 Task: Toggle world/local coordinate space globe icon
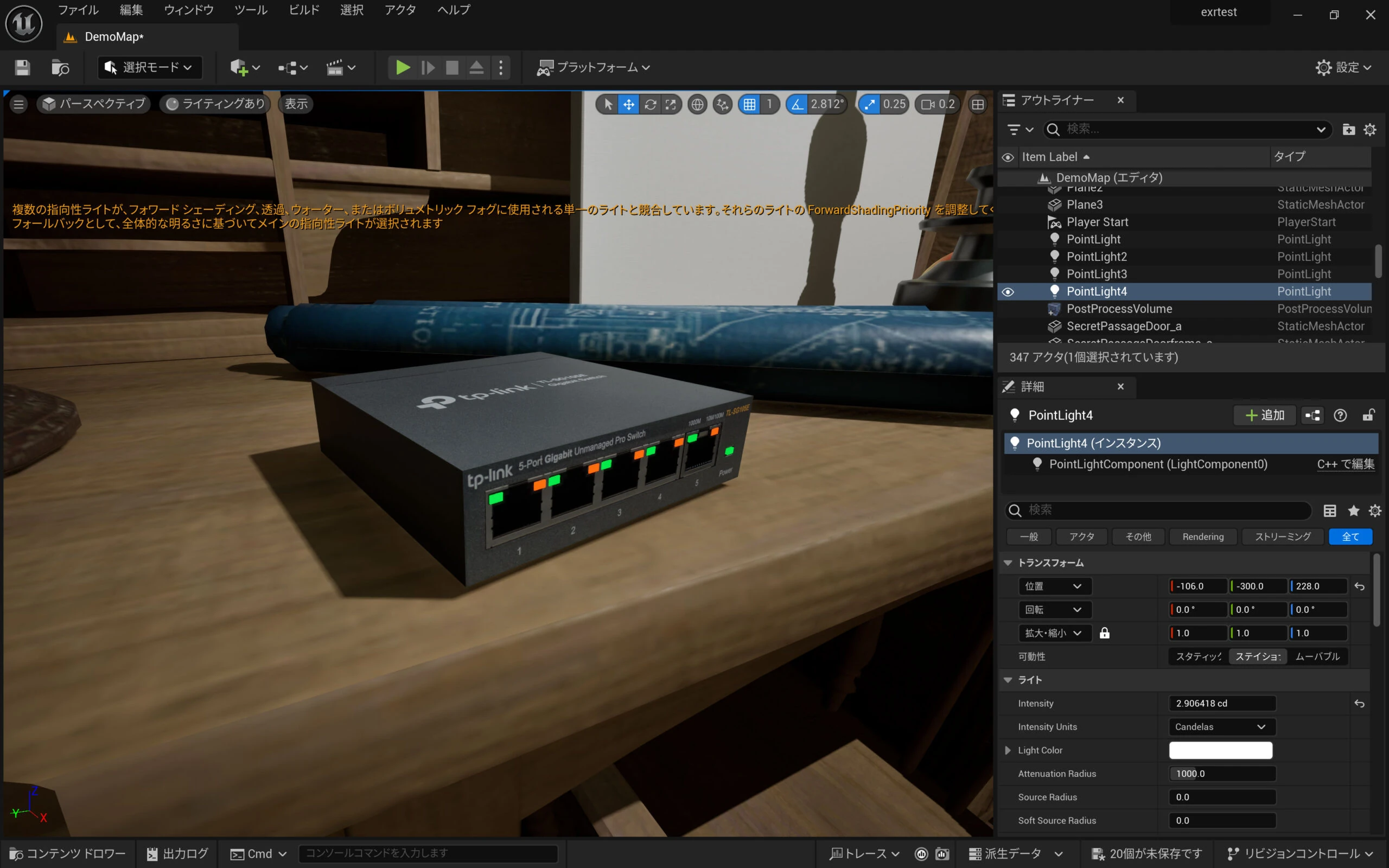pyautogui.click(x=697, y=104)
